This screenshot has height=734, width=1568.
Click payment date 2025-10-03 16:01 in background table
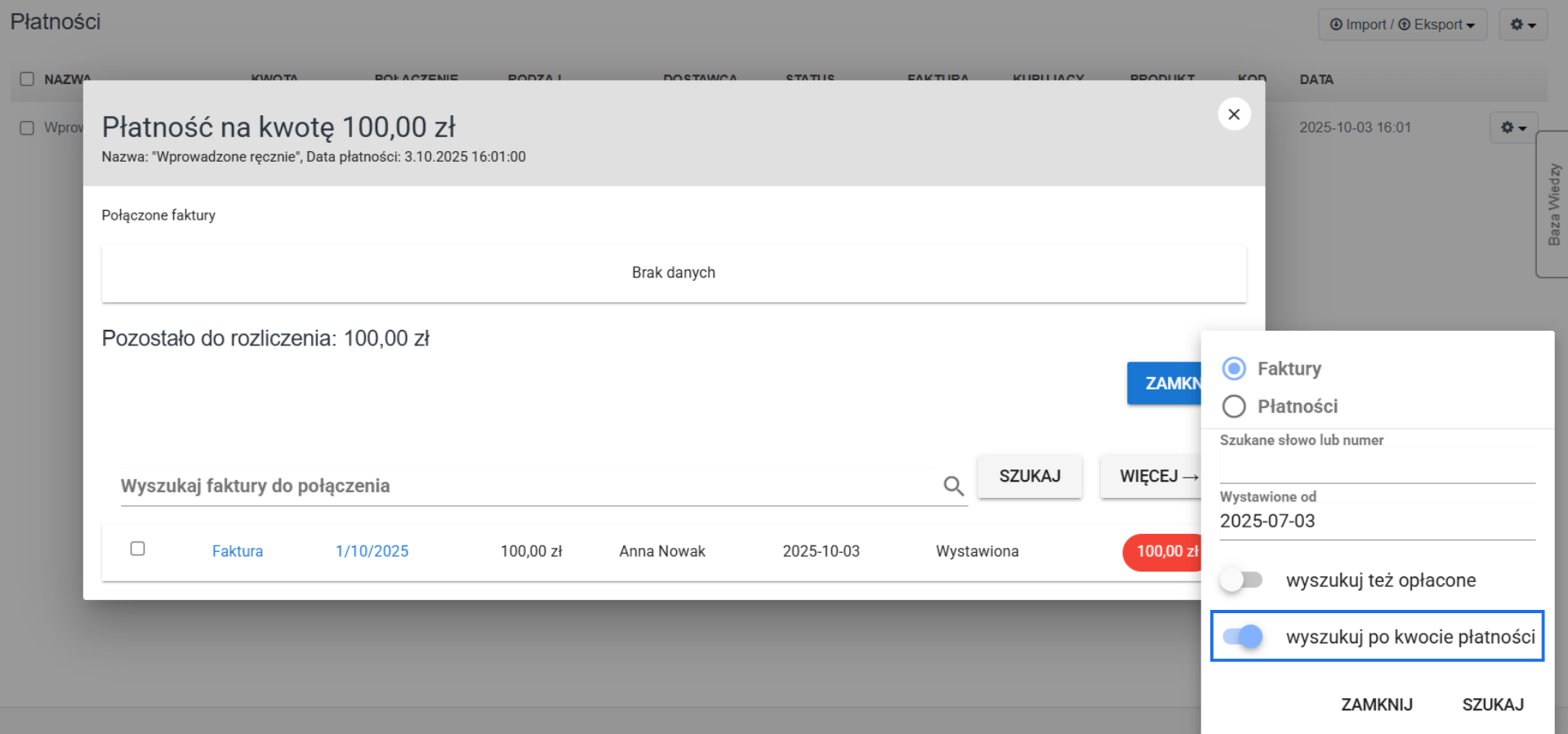pyautogui.click(x=1355, y=127)
